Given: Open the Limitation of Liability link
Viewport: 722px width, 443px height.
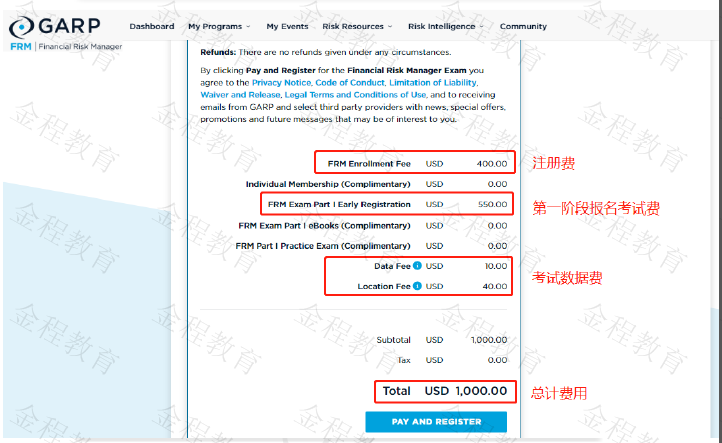Looking at the screenshot, I should point(433,82).
